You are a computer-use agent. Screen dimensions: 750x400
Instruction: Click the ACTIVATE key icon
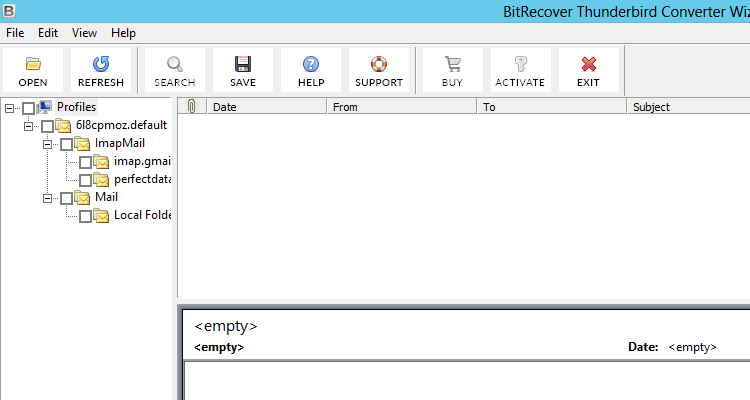click(520, 64)
